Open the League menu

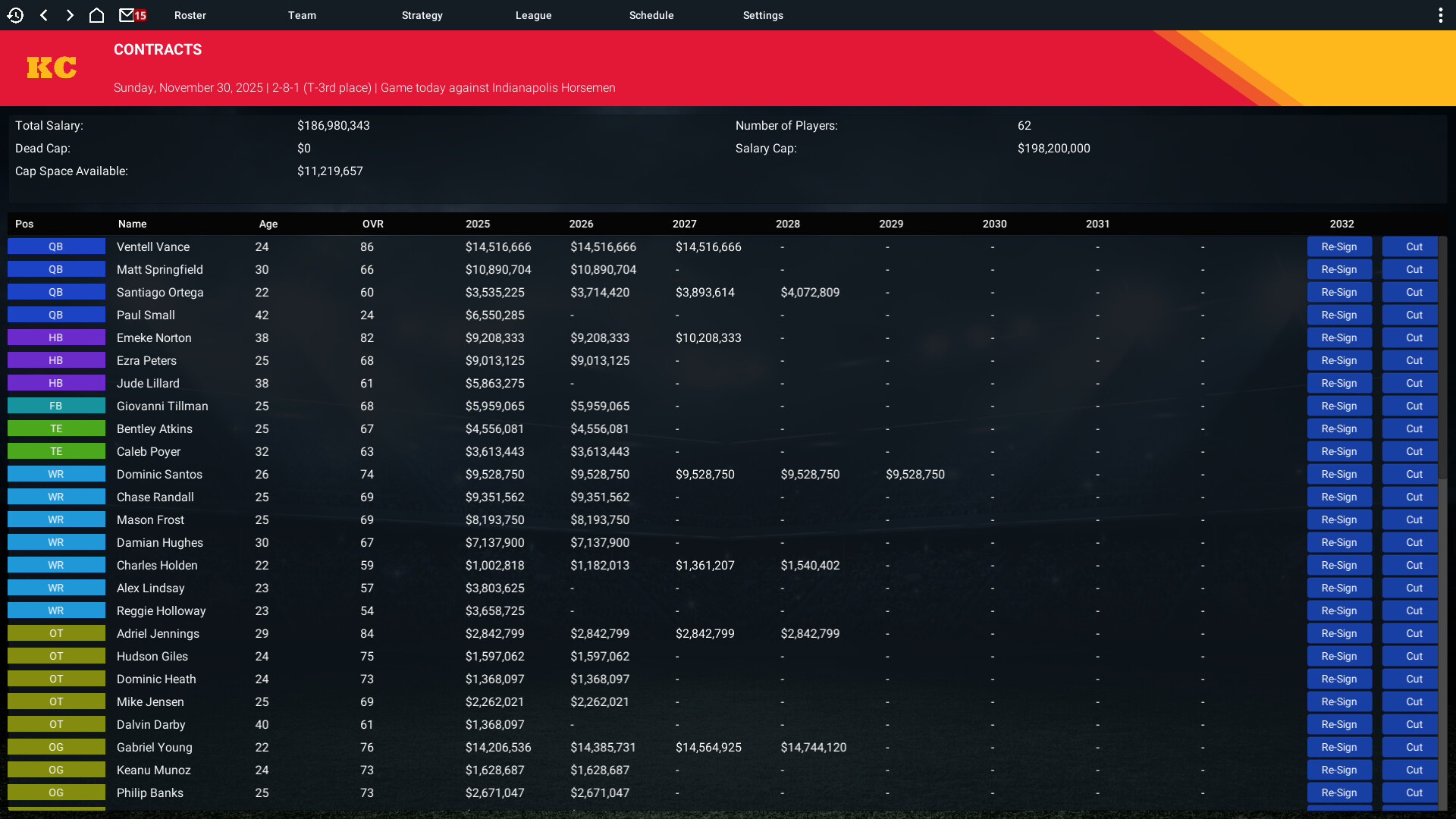tap(533, 15)
